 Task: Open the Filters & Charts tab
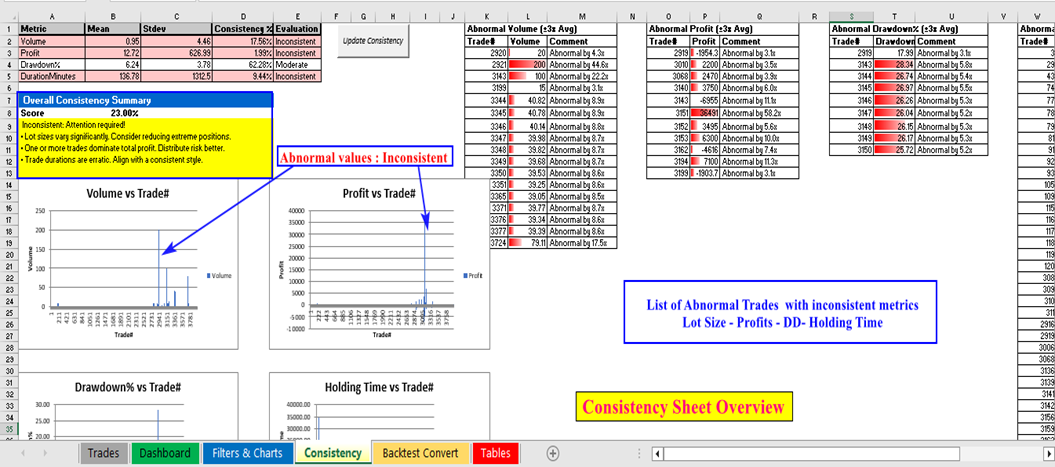(x=247, y=453)
